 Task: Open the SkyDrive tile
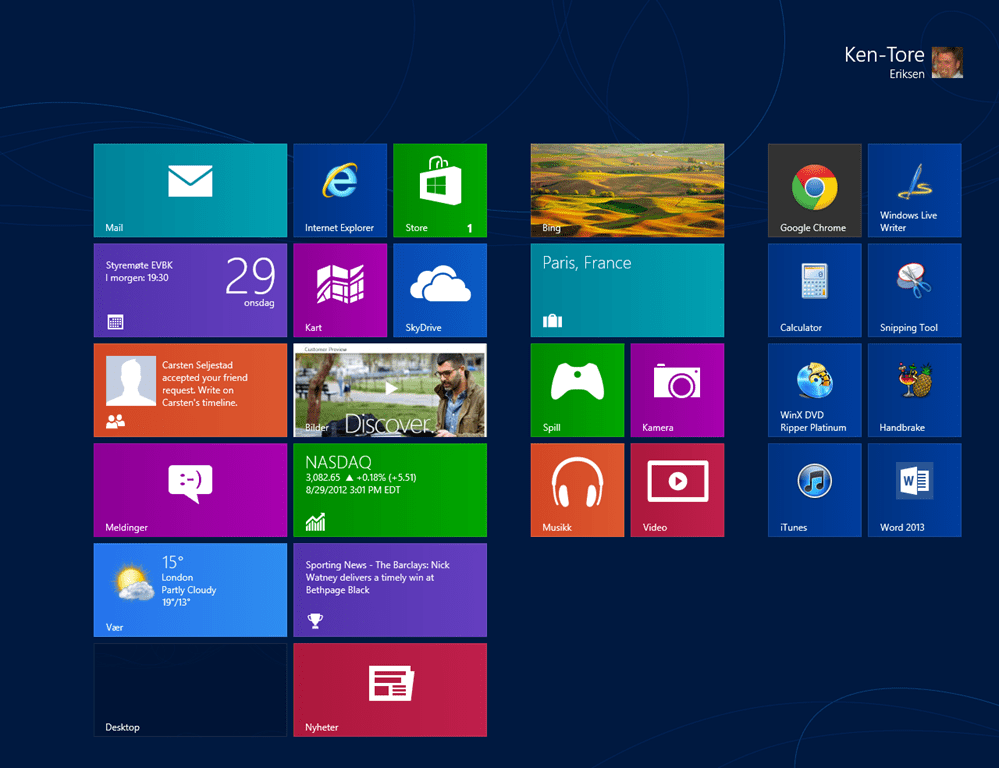coord(440,290)
